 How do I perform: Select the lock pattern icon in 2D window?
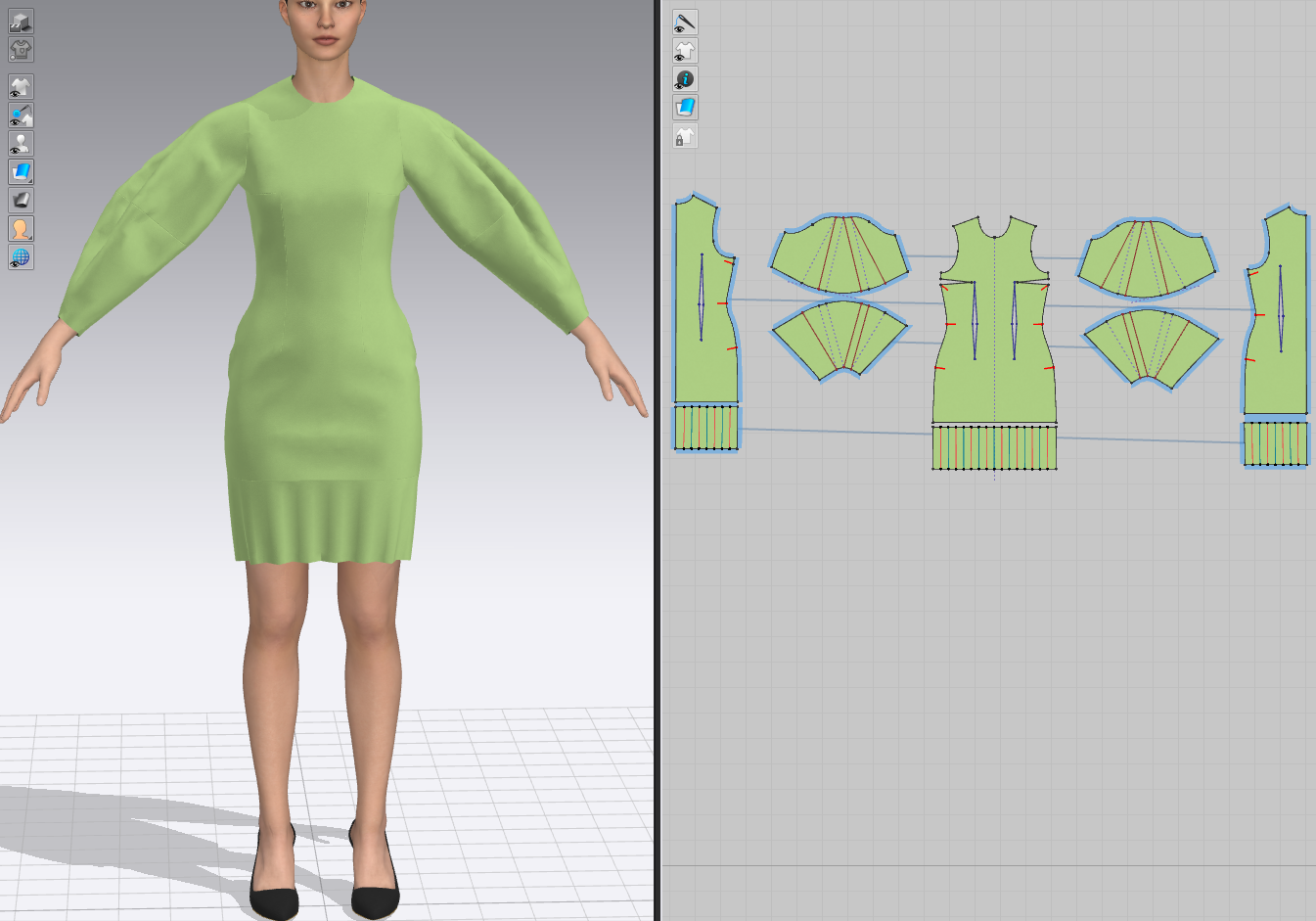(685, 137)
